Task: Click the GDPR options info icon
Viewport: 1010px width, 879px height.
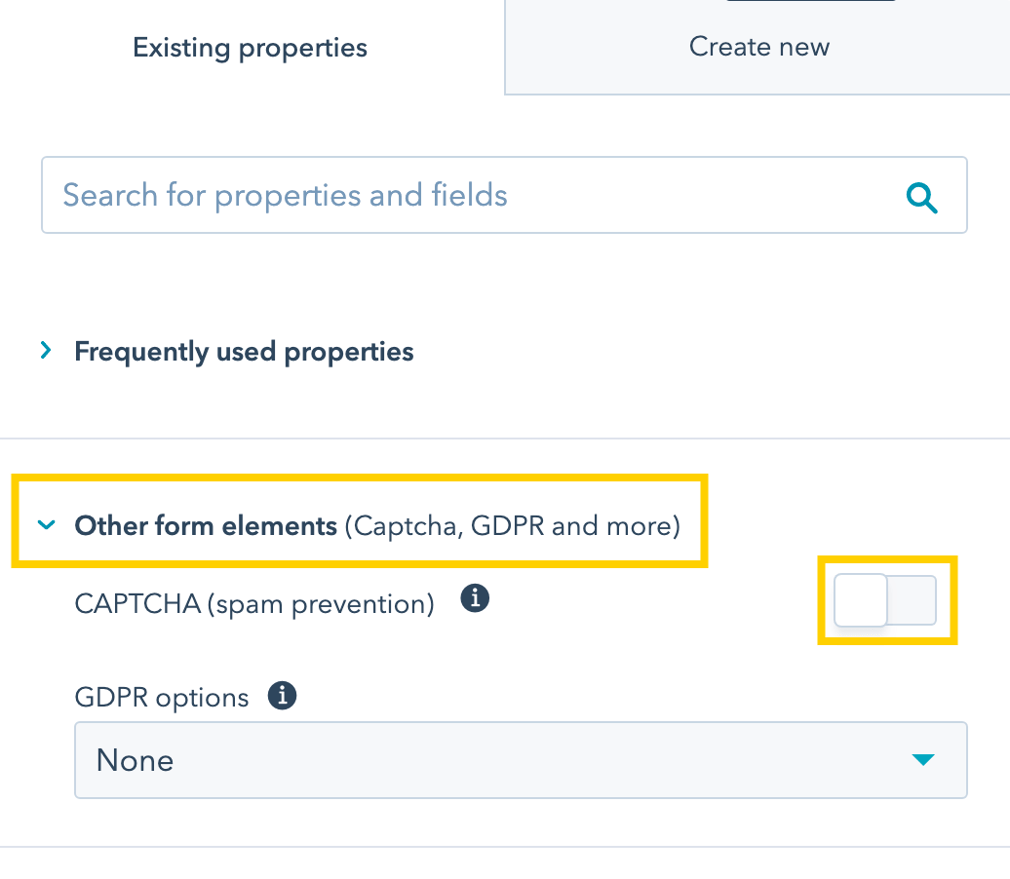Action: pyautogui.click(x=283, y=694)
